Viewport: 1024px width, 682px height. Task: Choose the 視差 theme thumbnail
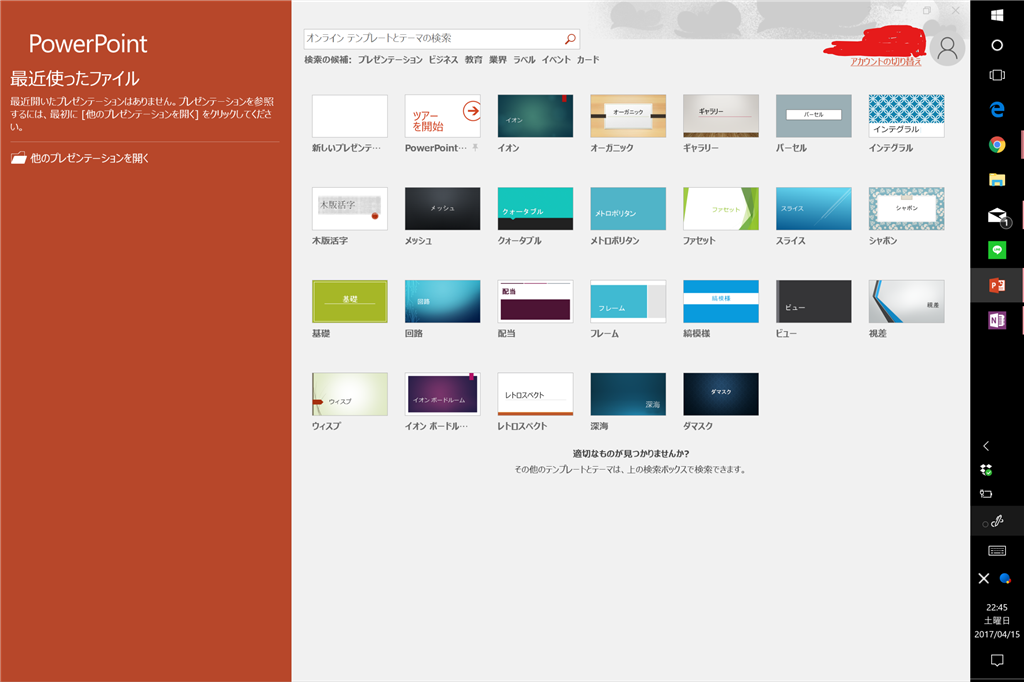click(x=906, y=301)
